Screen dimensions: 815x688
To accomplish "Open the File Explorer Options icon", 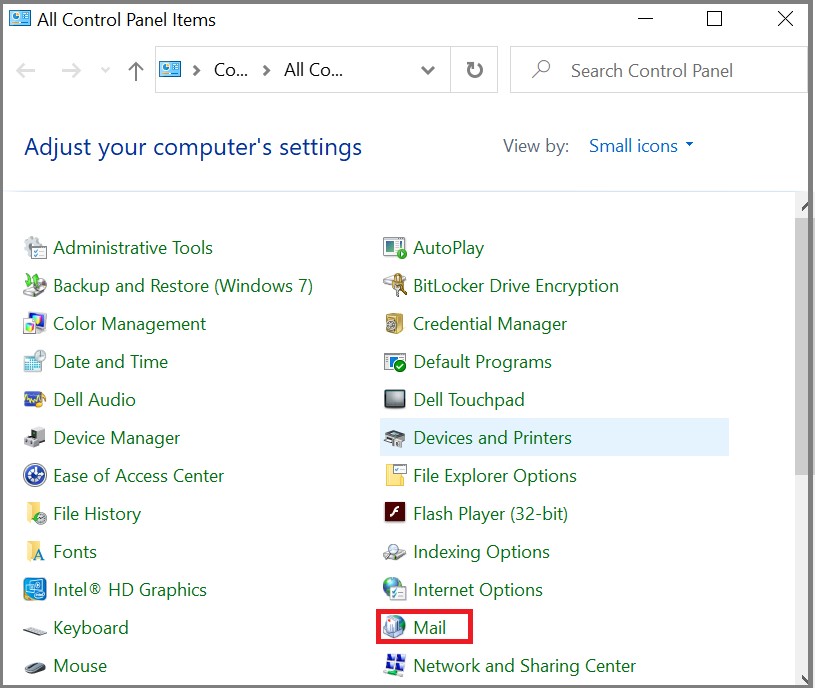I will tap(396, 475).
